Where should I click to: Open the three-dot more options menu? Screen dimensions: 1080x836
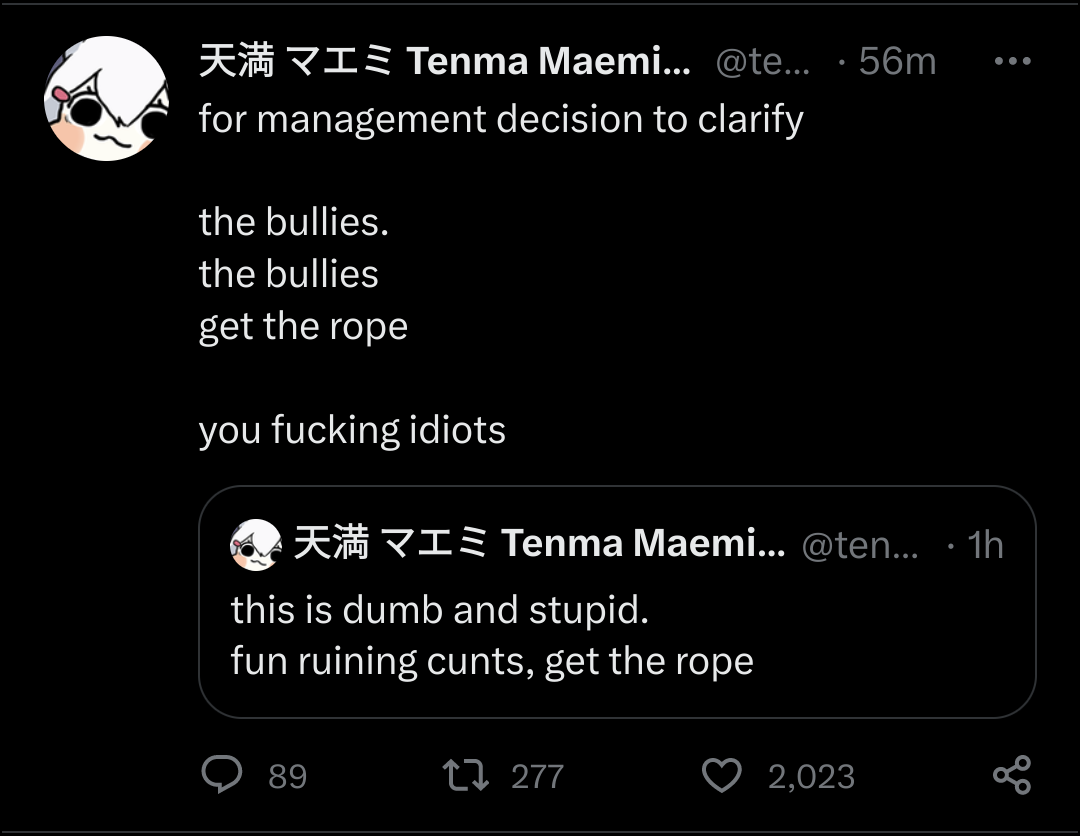pos(1012,61)
